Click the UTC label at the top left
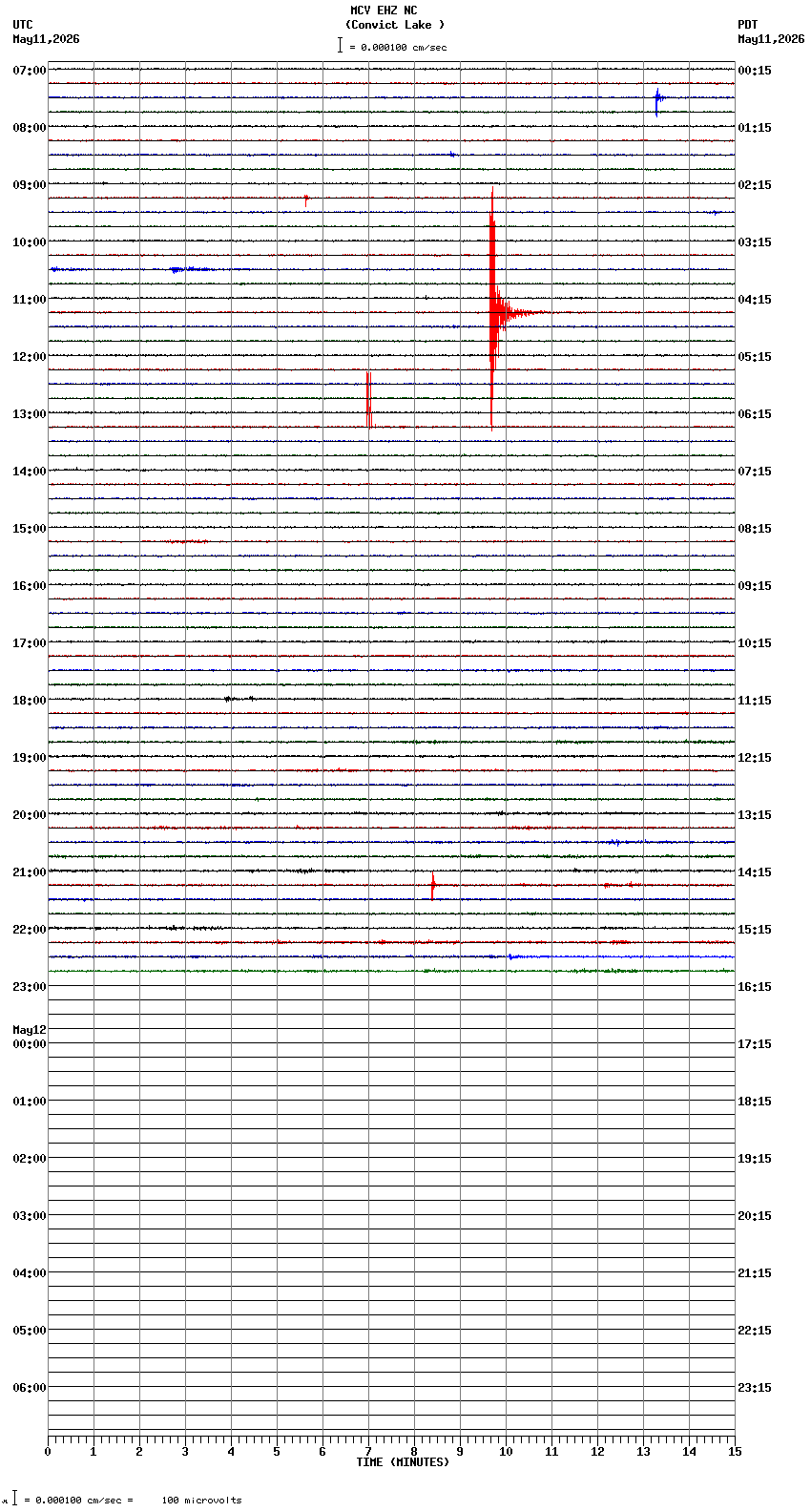The width and height of the screenshot is (811, 1512). coord(23,25)
